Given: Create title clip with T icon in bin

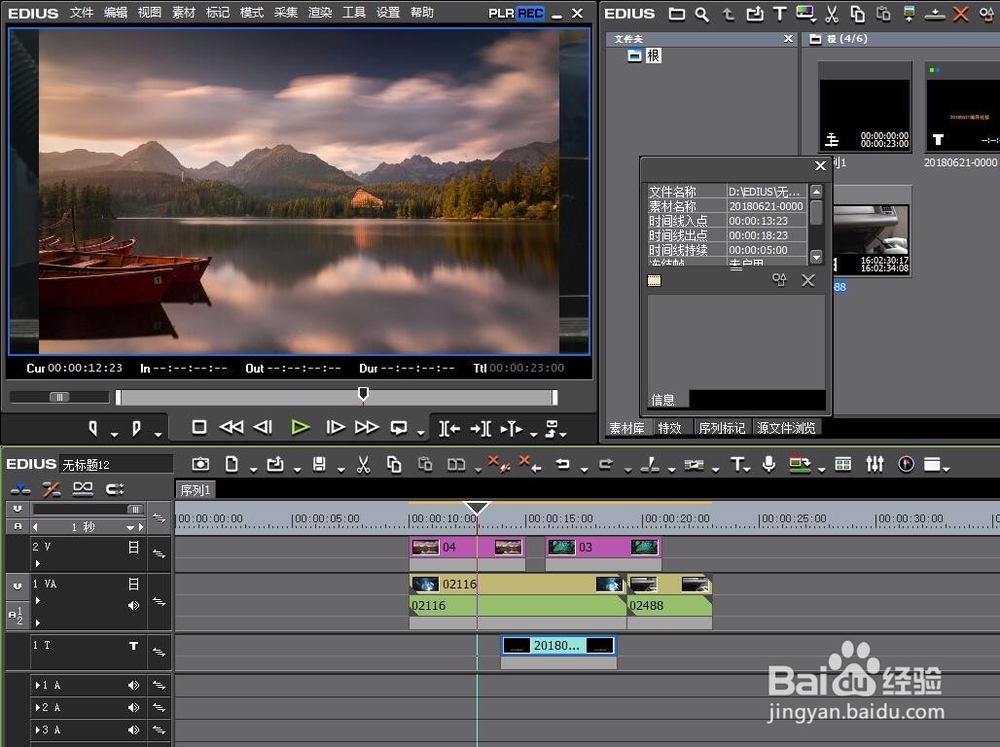Looking at the screenshot, I should tap(779, 13).
